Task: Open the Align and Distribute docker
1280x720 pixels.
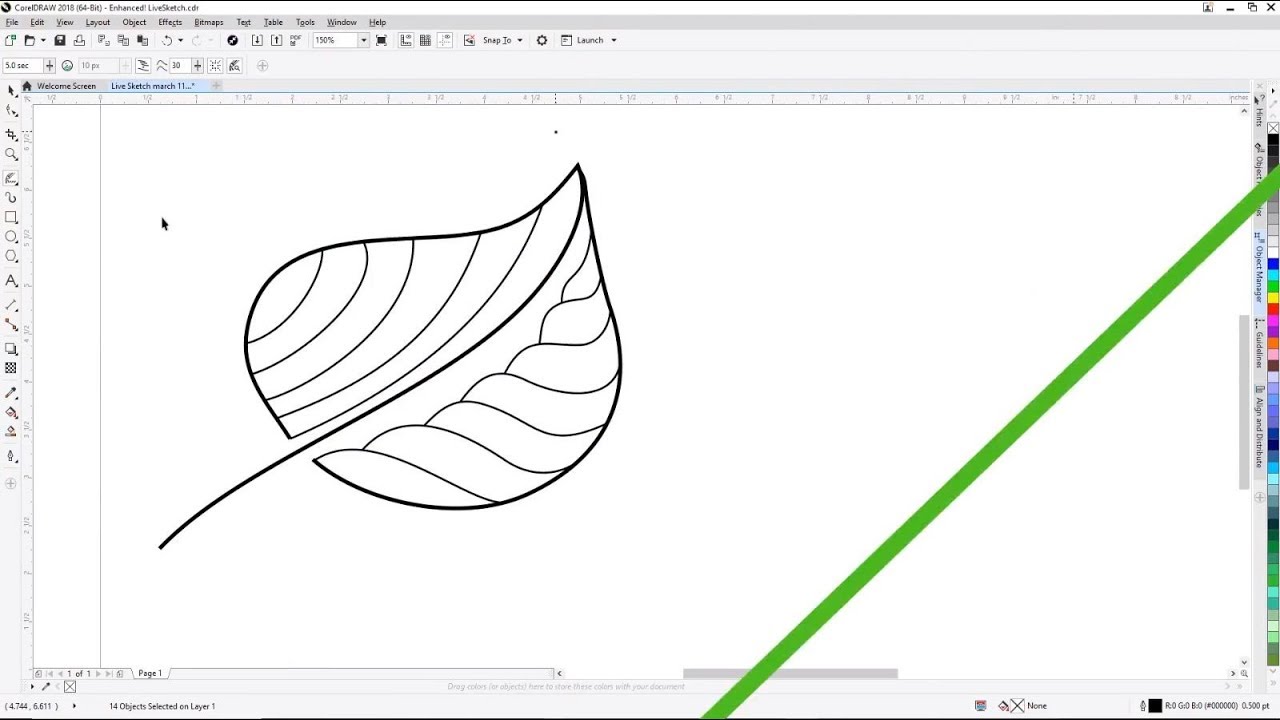Action: 1258,420
